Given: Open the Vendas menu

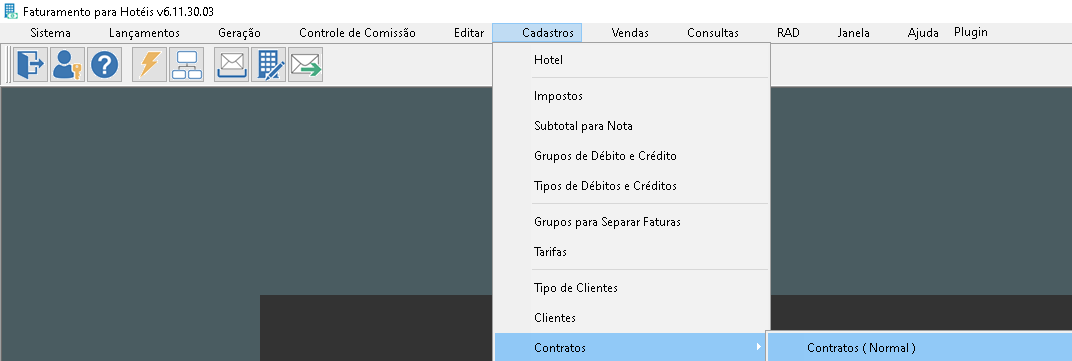Looking at the screenshot, I should pos(630,33).
